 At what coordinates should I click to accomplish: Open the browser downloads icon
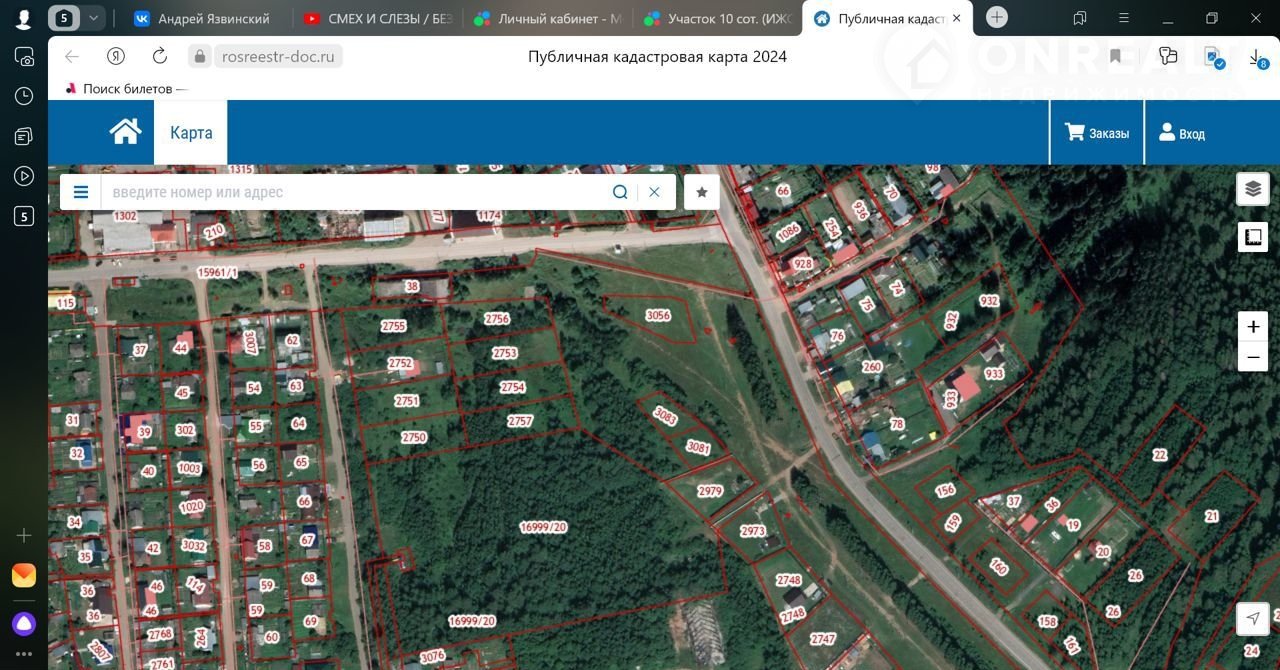pyautogui.click(x=1257, y=57)
